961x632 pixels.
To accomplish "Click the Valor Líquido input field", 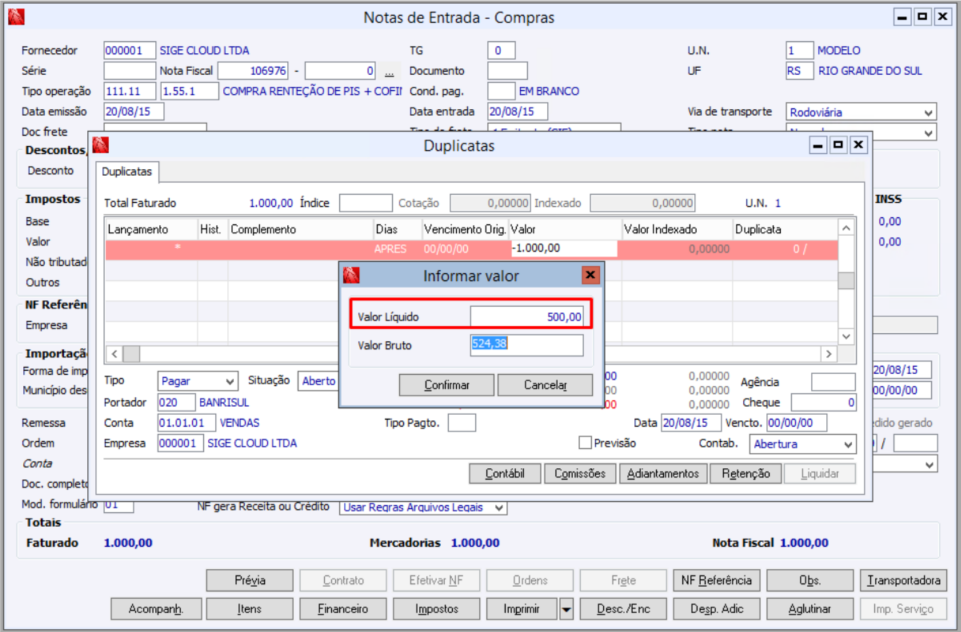I will (526, 317).
